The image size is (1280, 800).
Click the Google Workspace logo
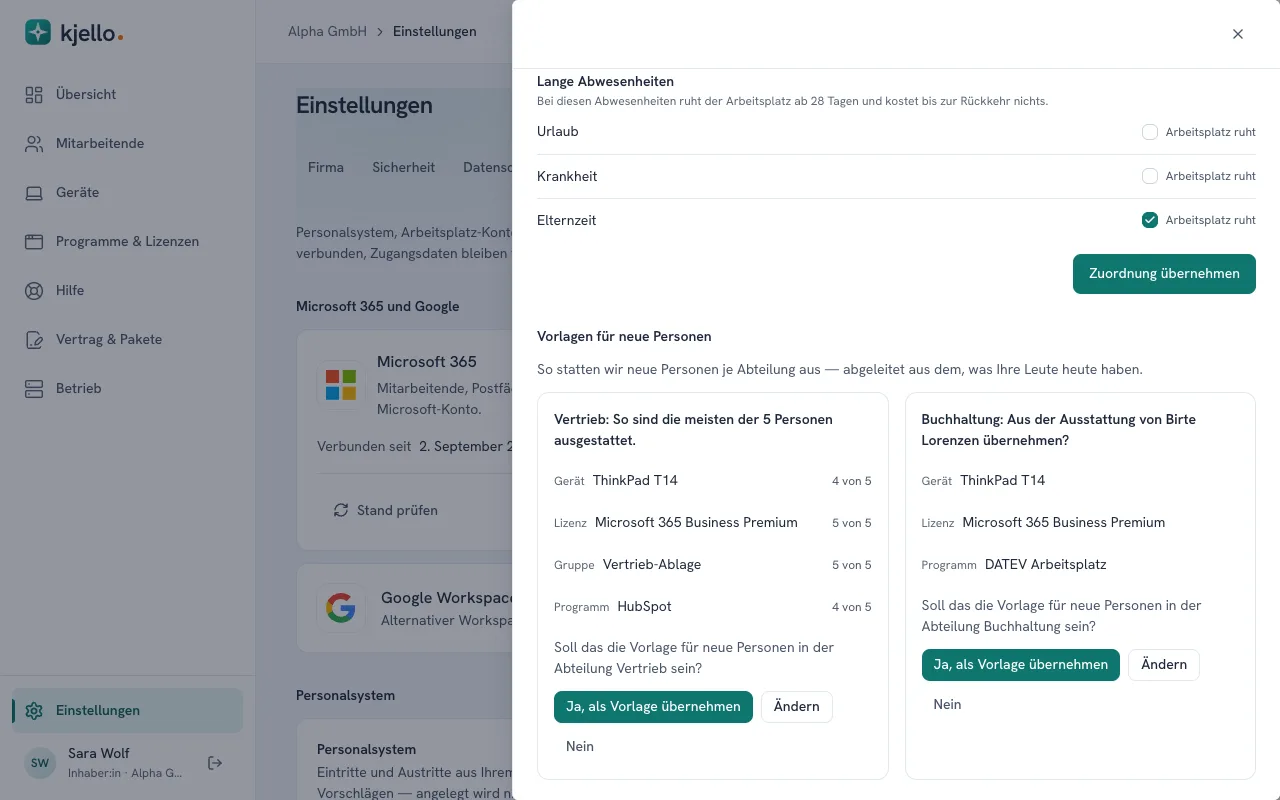[x=341, y=607]
